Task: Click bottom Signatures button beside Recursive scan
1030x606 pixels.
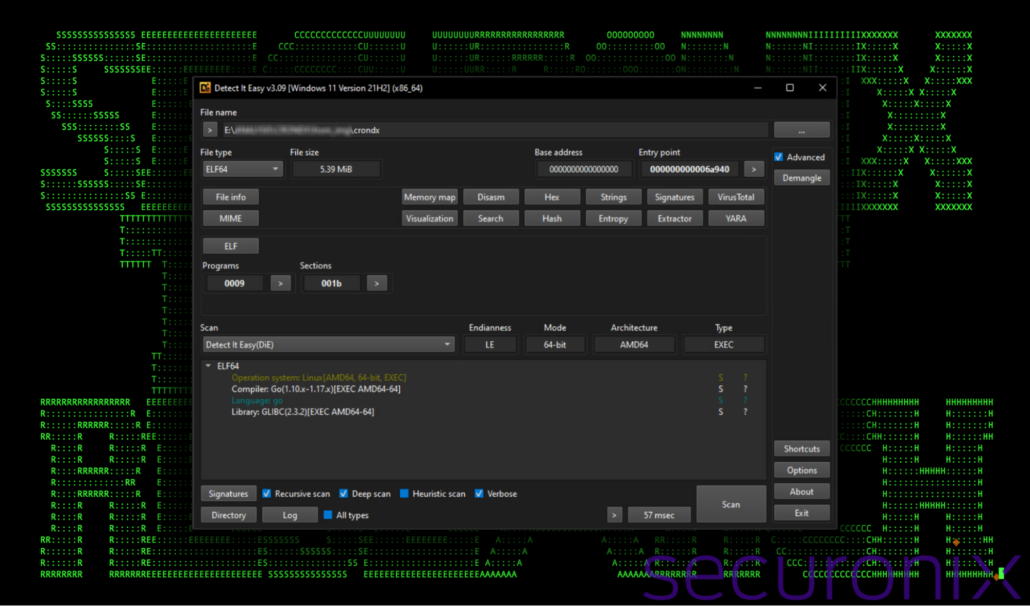Action: point(229,494)
